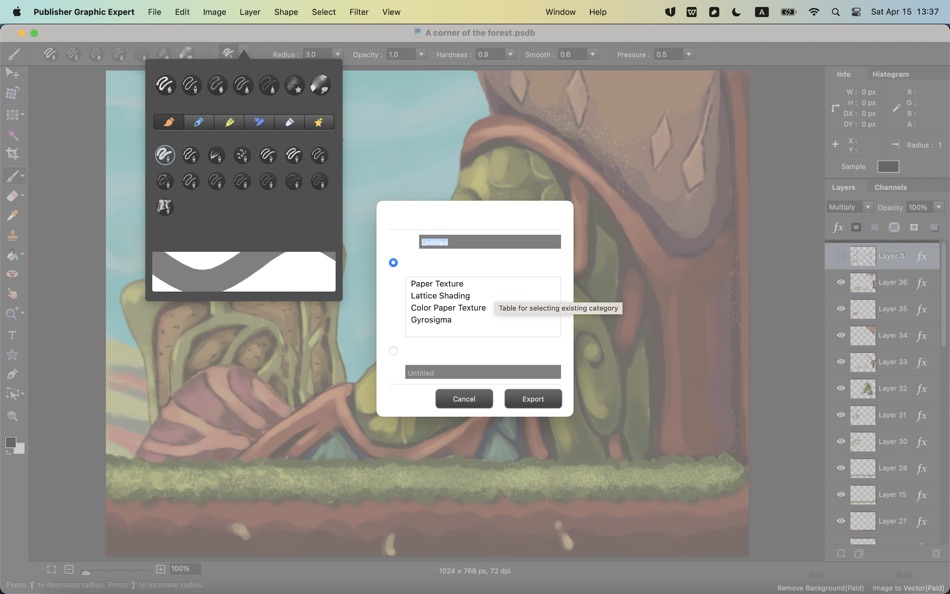950x594 pixels.
Task: Open the Multiply blend mode dropdown
Action: click(849, 207)
